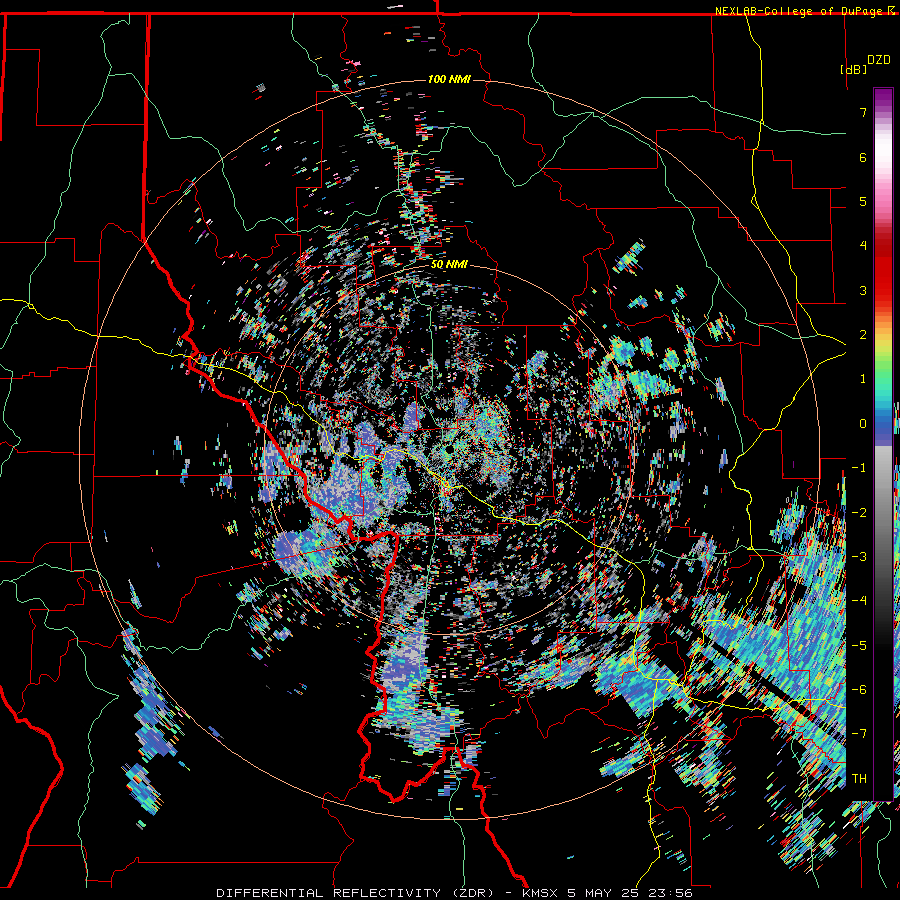Click the 5 value on color scale
Viewport: 900px width, 900px height.
863,201
